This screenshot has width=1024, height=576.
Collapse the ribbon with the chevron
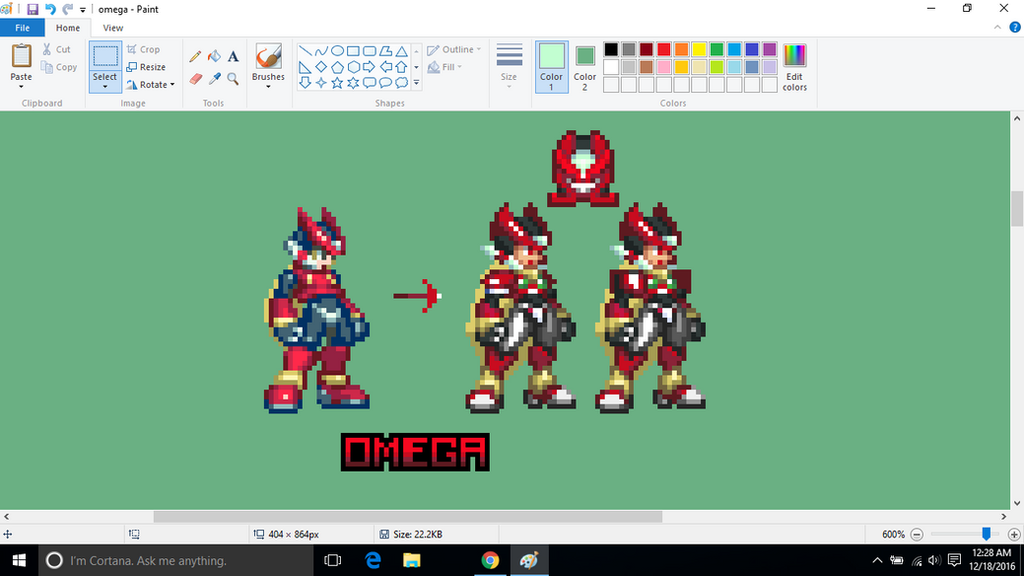coord(997,27)
